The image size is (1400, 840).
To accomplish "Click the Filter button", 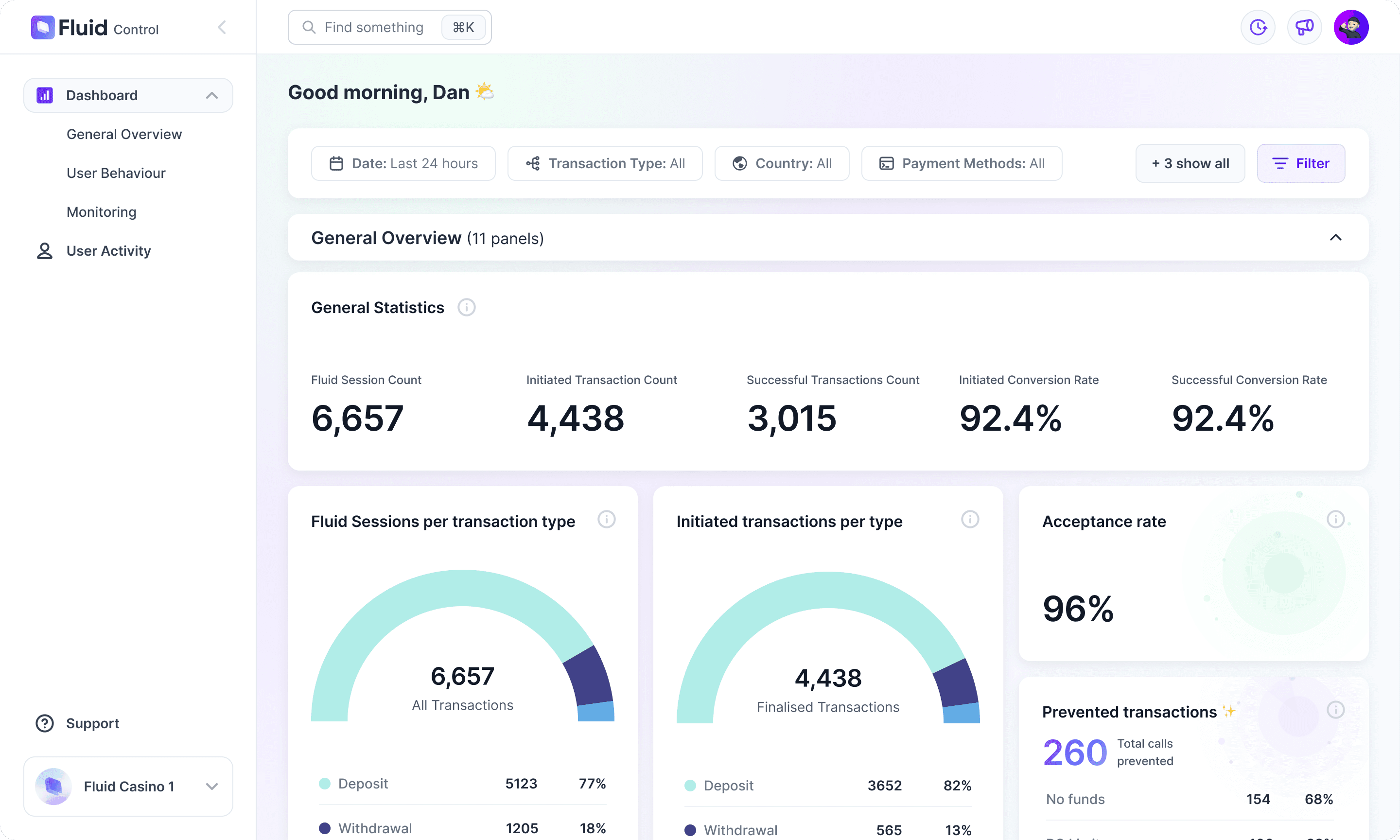I will pyautogui.click(x=1300, y=163).
